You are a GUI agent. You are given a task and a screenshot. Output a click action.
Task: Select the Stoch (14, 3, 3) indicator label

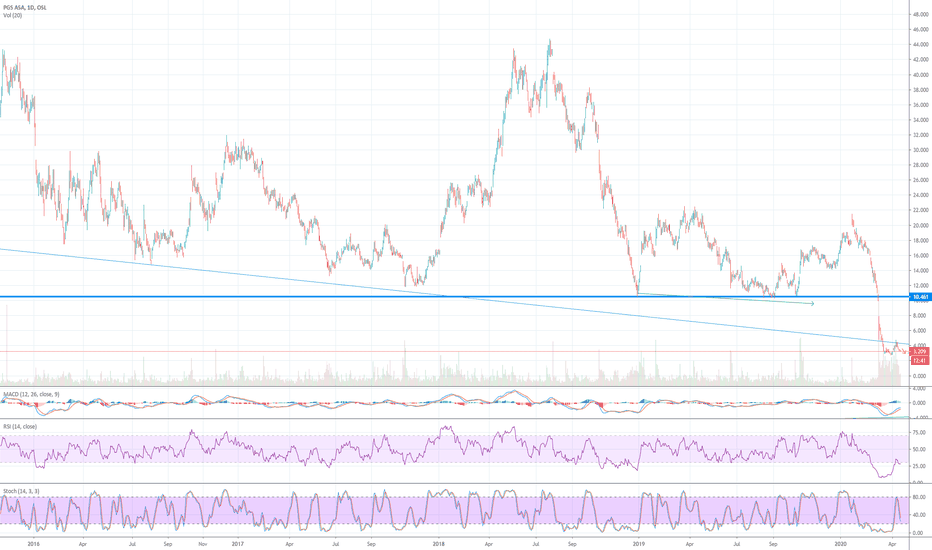(x=21, y=491)
